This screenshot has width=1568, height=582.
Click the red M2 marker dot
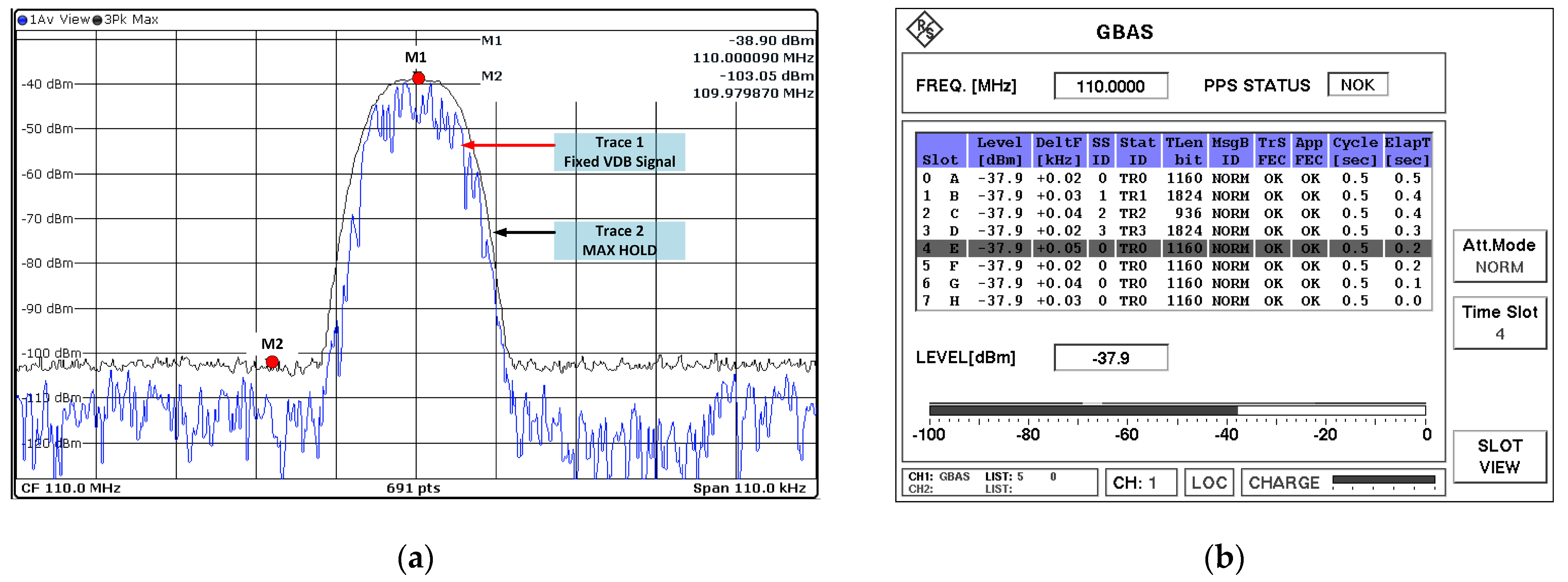272,362
